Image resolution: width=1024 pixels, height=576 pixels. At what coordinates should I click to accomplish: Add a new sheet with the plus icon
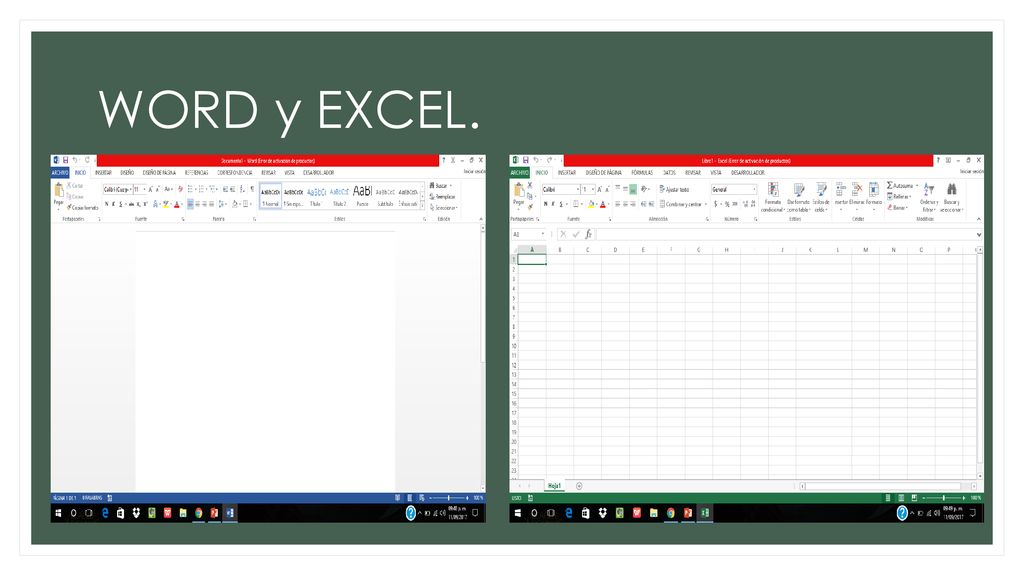click(579, 486)
